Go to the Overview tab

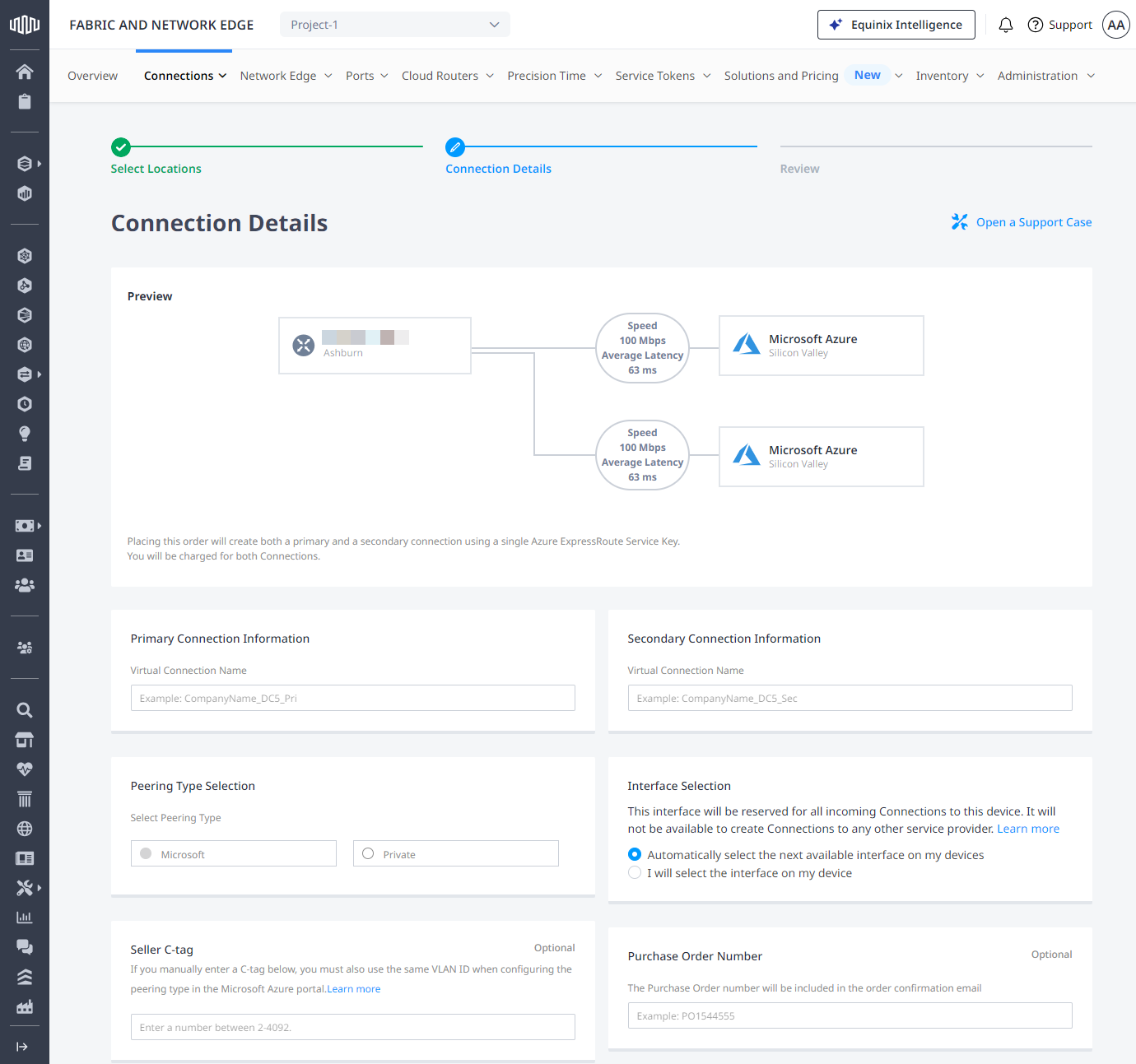pyautogui.click(x=92, y=76)
